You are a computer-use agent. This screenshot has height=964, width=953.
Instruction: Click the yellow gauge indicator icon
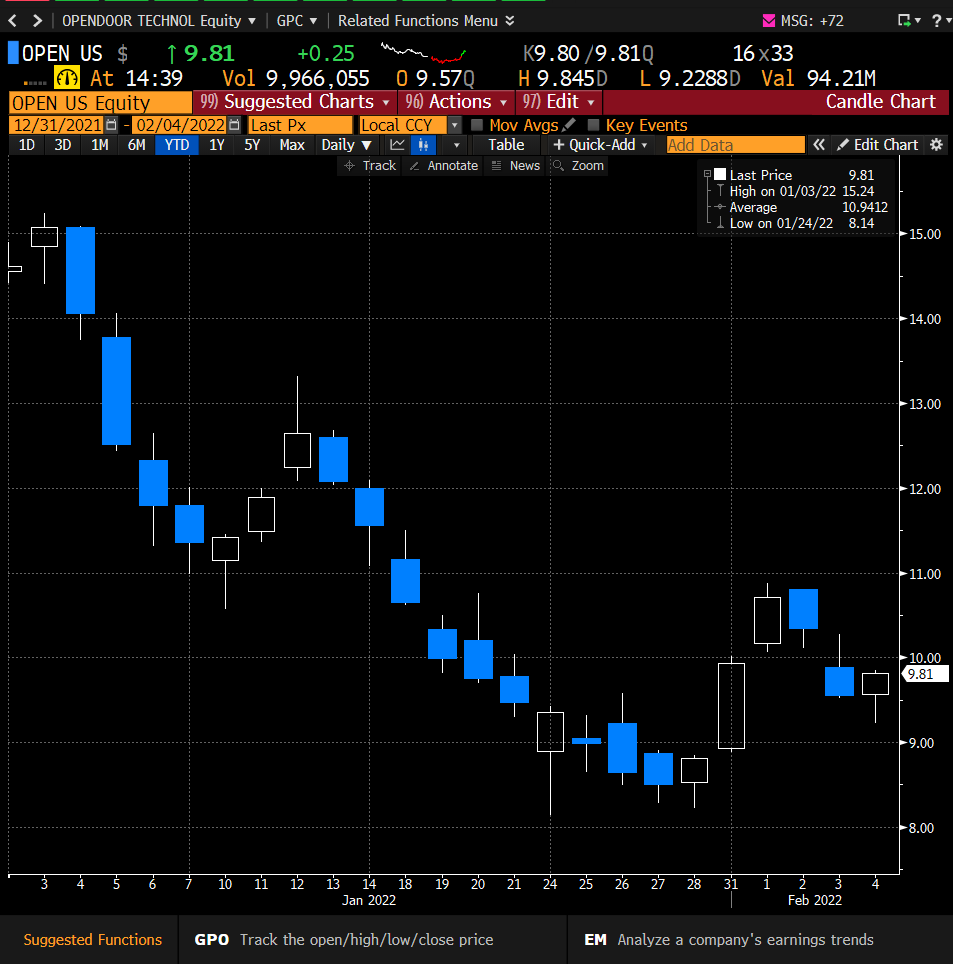point(67,79)
